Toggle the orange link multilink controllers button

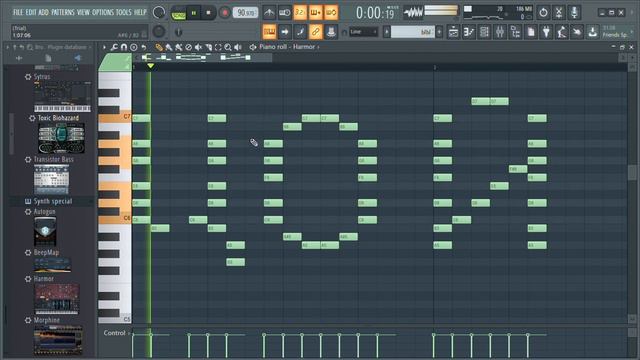pyautogui.click(x=316, y=31)
